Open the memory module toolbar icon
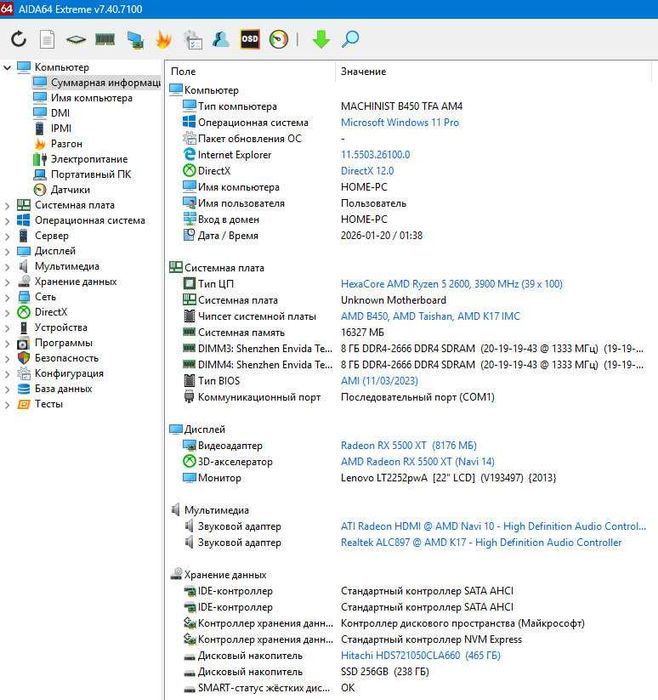The image size is (658, 700). [105, 40]
